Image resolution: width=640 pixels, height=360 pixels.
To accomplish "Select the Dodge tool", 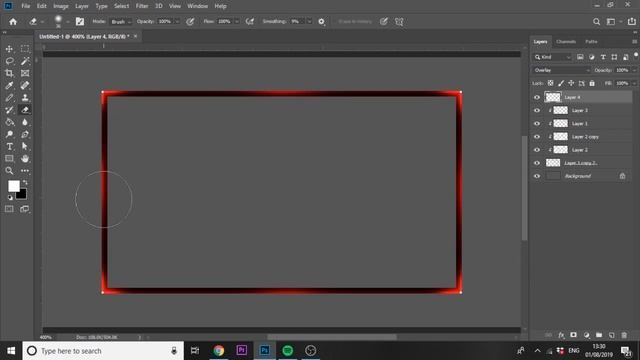I will [9, 134].
